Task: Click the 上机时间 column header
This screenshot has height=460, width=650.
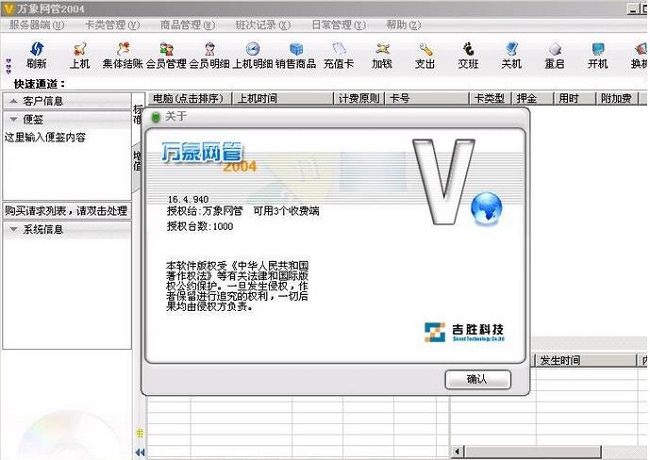Action: click(x=284, y=99)
